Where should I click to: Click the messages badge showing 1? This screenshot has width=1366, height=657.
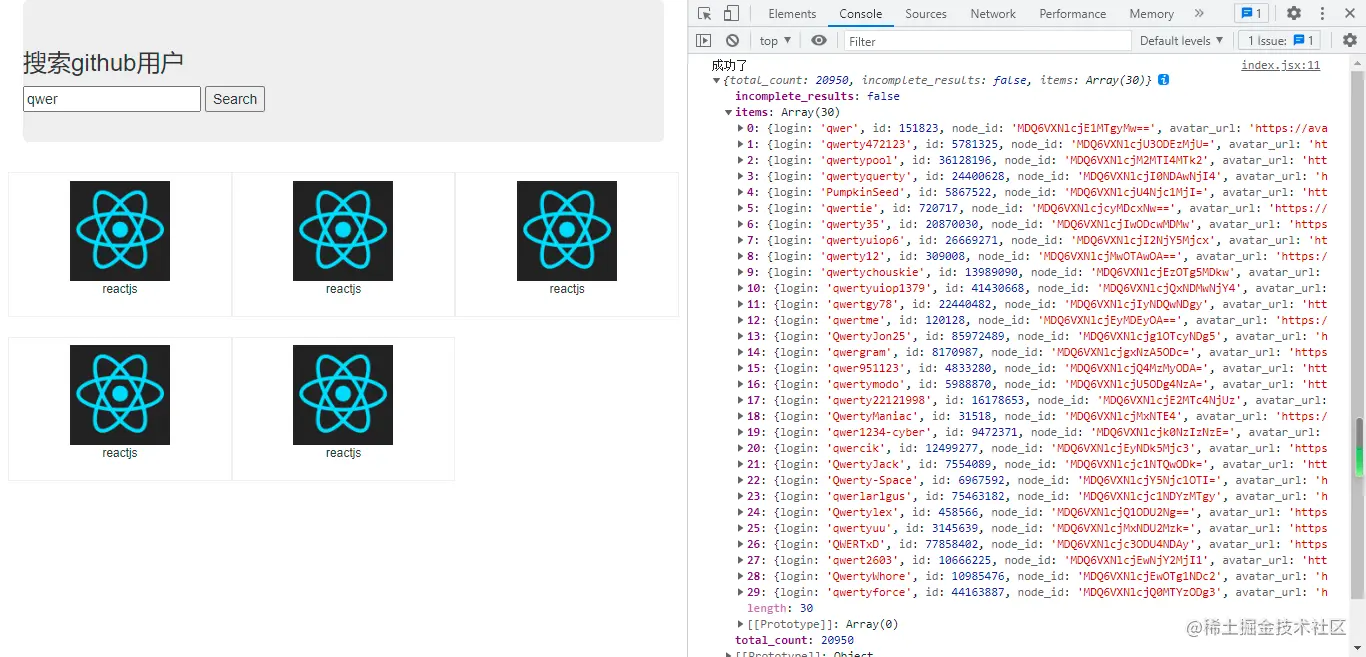pyautogui.click(x=1251, y=14)
